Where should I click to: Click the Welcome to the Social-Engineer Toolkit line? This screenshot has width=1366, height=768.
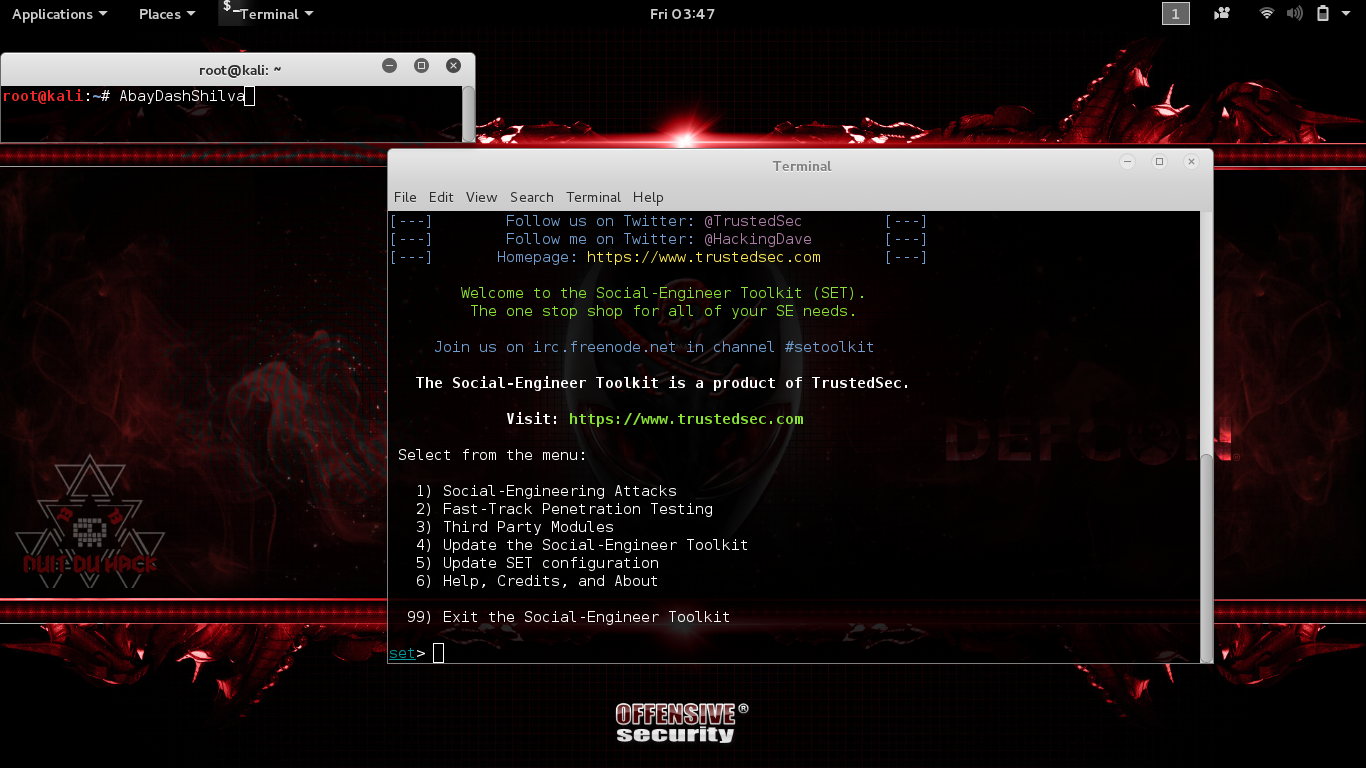coord(663,293)
